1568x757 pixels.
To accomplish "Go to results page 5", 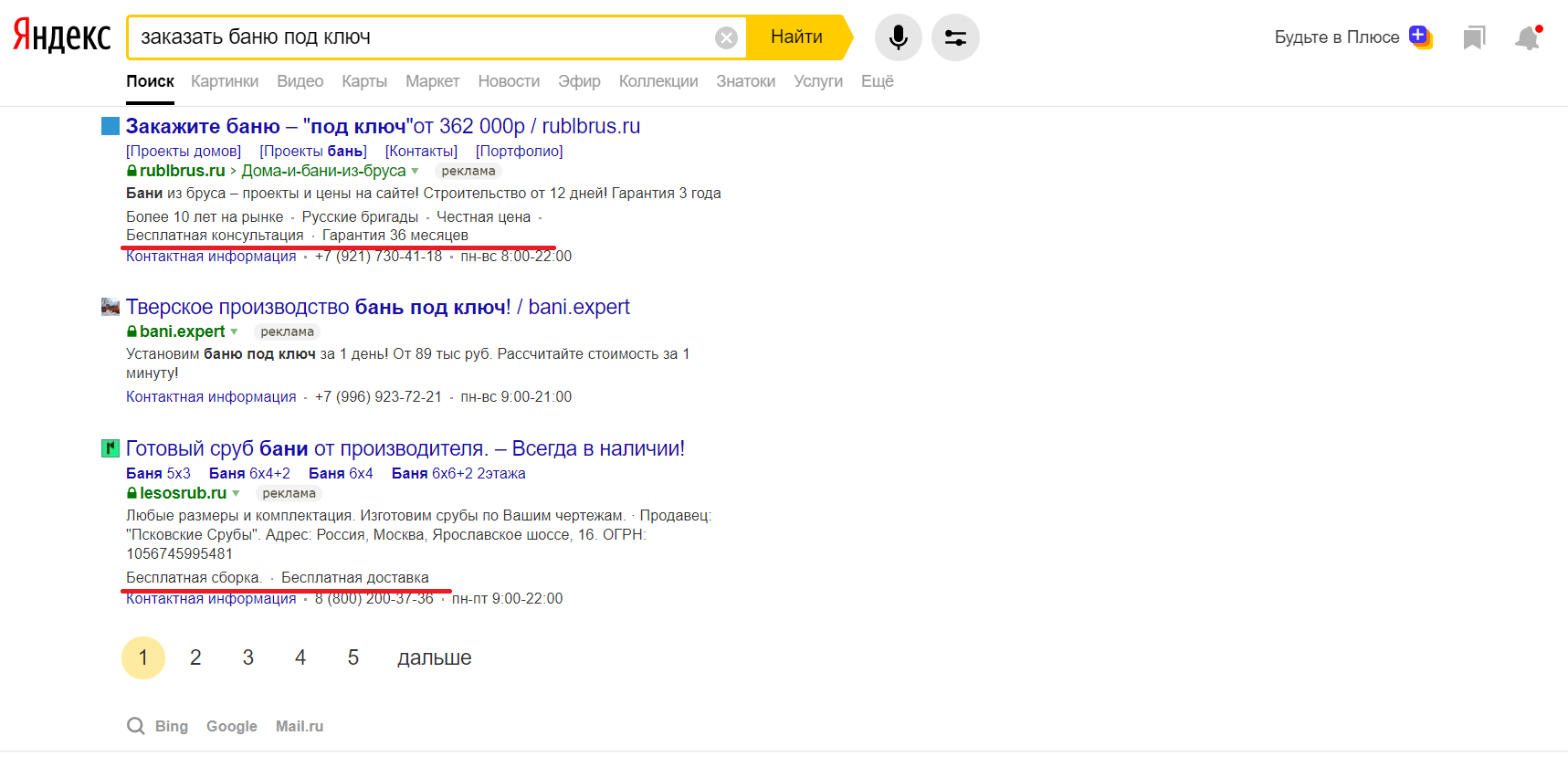I will (353, 657).
